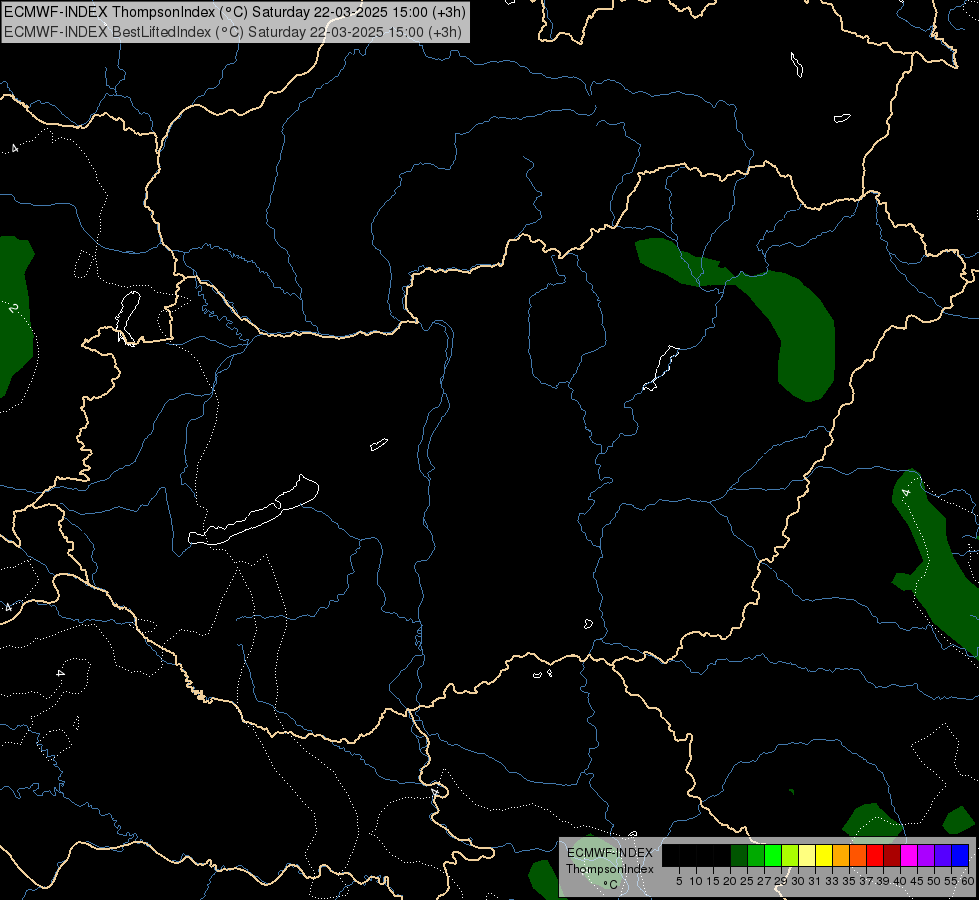Click the dark green 20–25 legend swatch
The width and height of the screenshot is (979, 900).
(739, 855)
